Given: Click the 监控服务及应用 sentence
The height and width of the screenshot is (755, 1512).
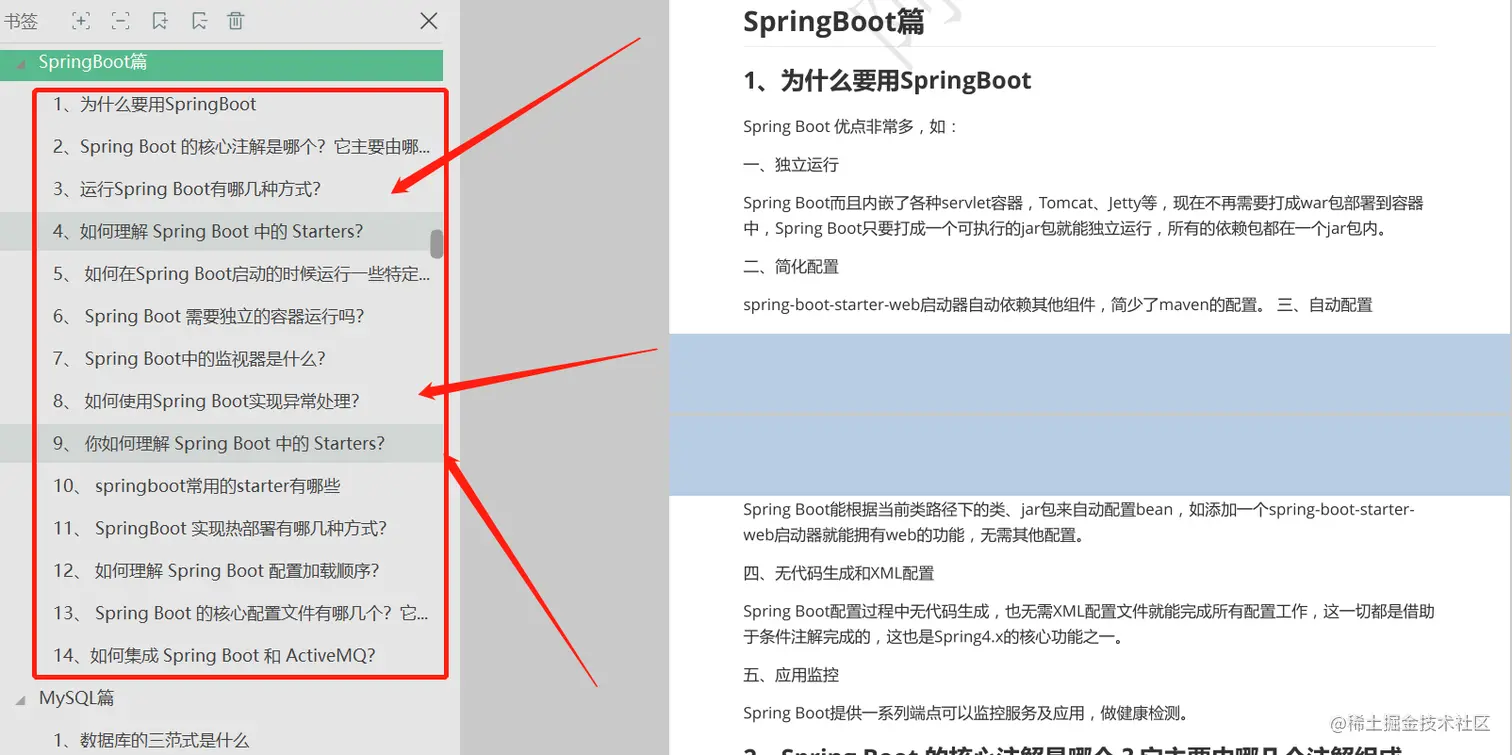Looking at the screenshot, I should [967, 713].
